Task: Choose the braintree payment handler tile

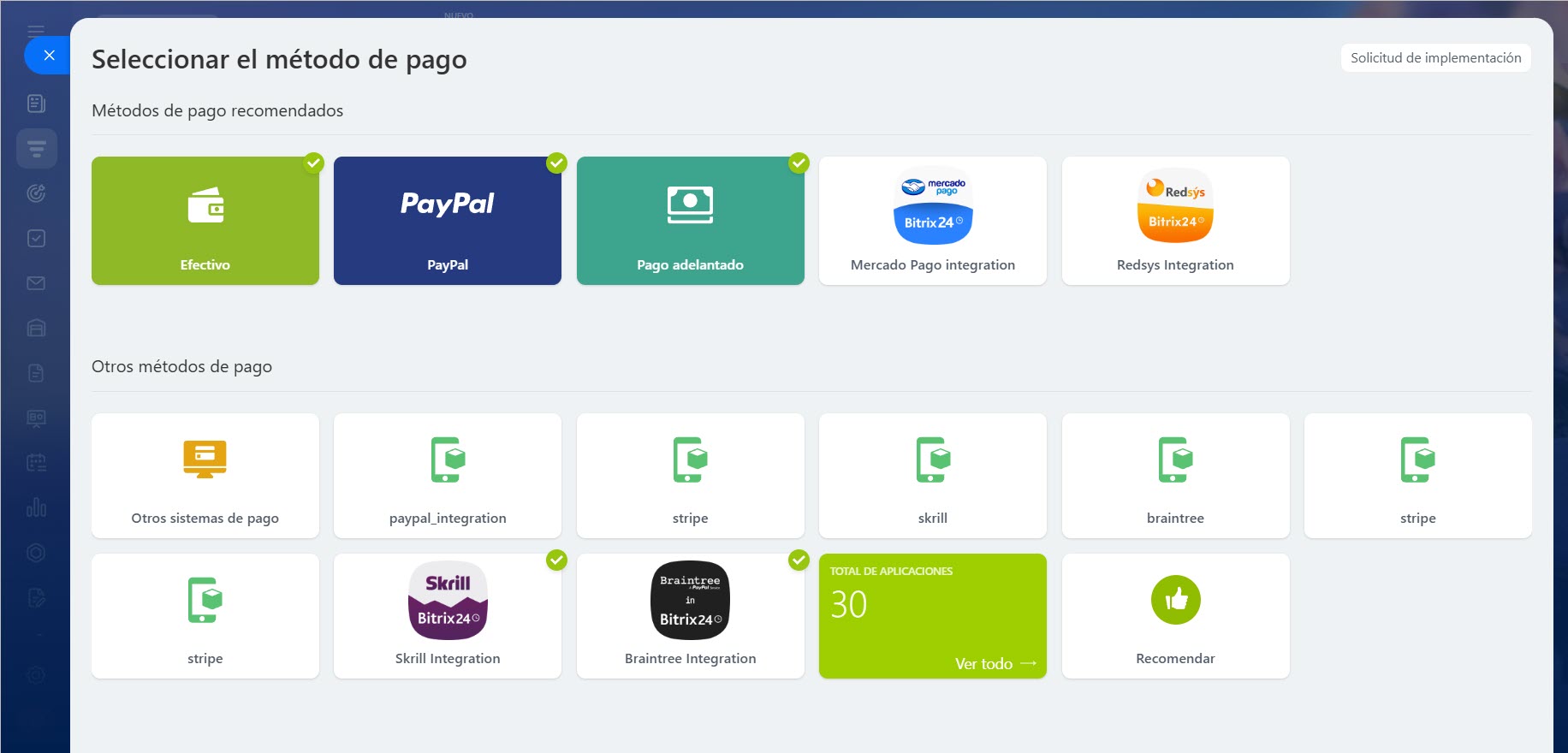Action: [1175, 476]
